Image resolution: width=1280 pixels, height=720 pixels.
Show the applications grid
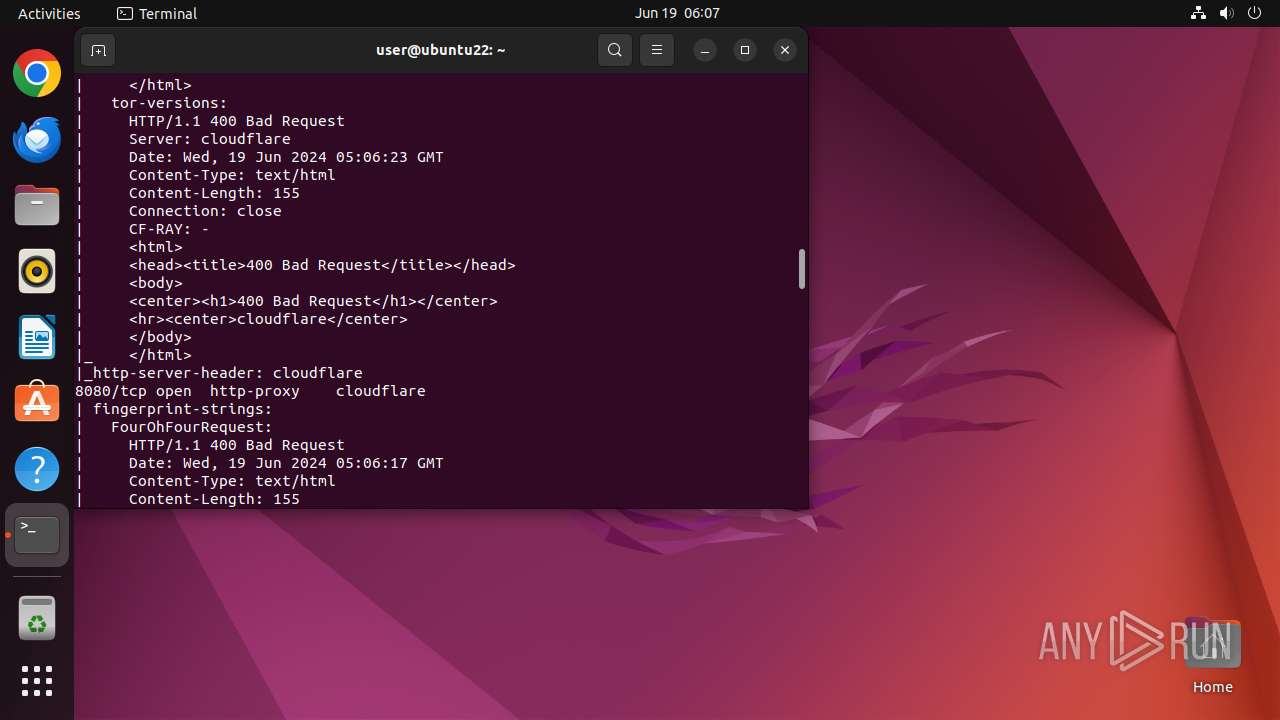point(37,681)
